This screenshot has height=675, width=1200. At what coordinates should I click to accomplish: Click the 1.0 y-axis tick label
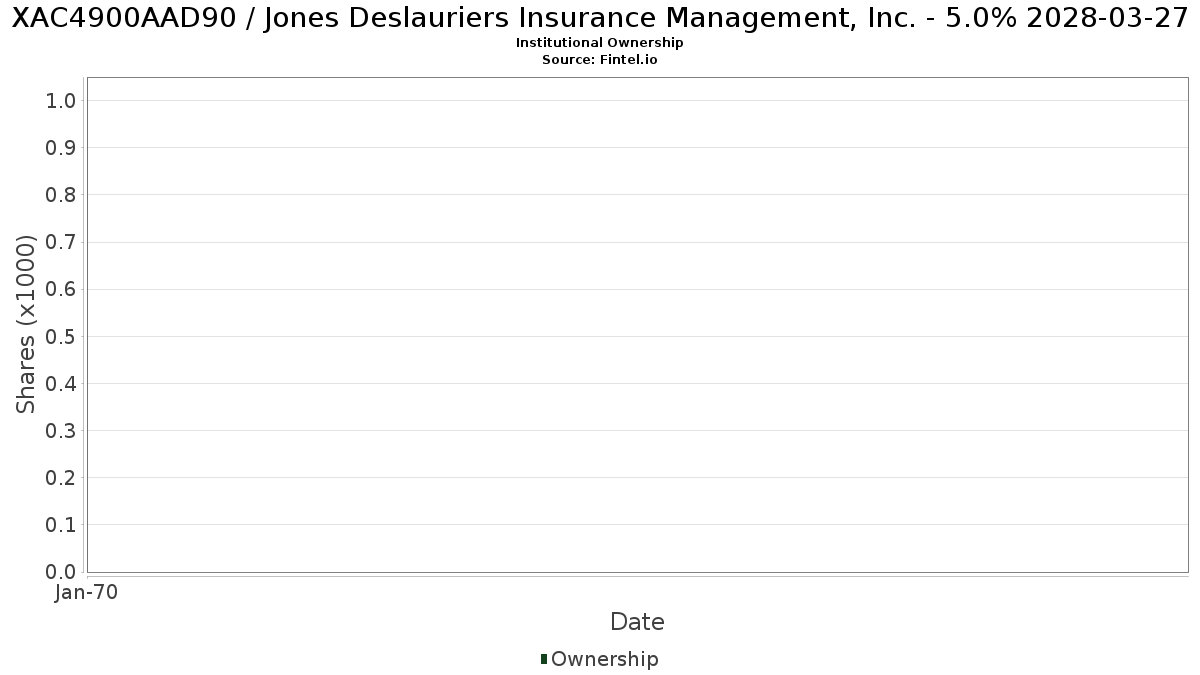click(61, 100)
